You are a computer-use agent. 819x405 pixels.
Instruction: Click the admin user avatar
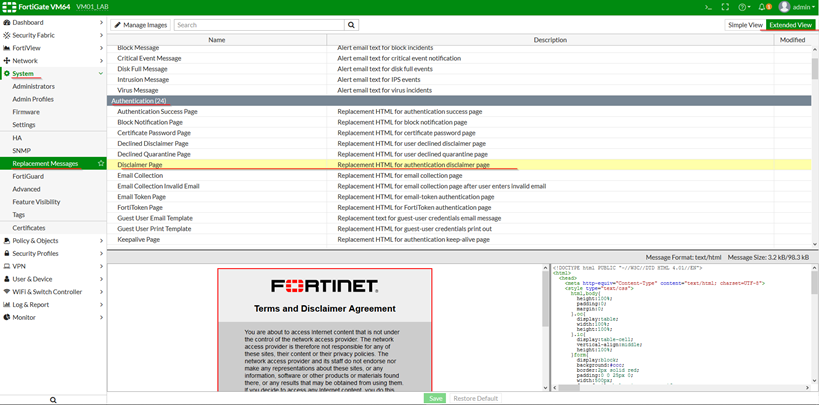pyautogui.click(x=785, y=7)
